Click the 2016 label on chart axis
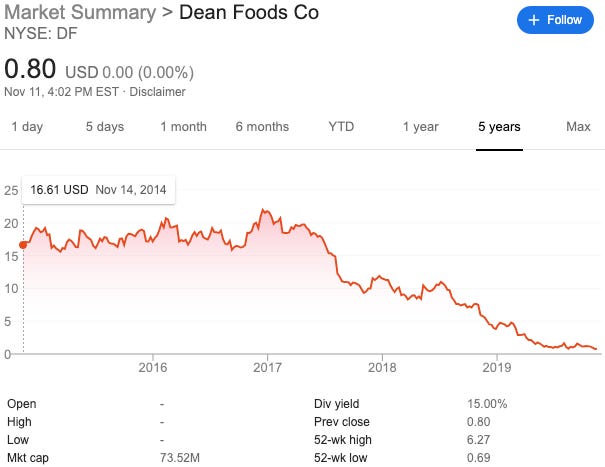The image size is (605, 467). coord(152,368)
